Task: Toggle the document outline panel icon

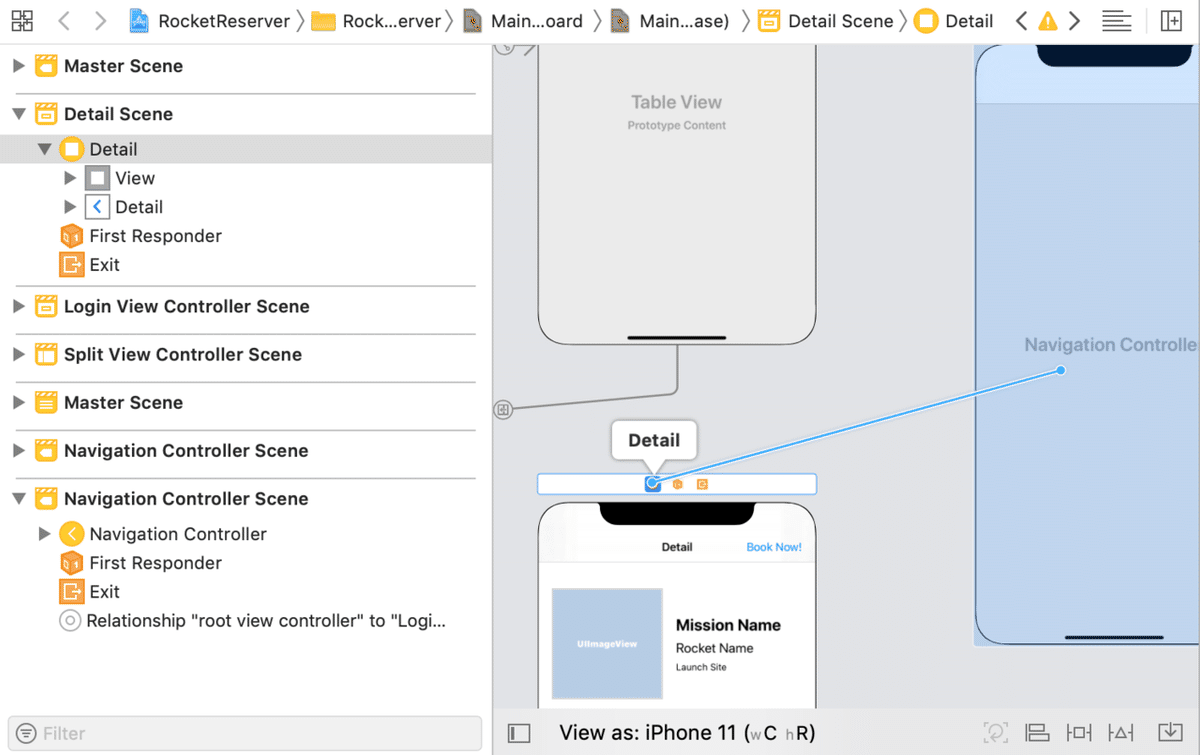Action: point(519,733)
